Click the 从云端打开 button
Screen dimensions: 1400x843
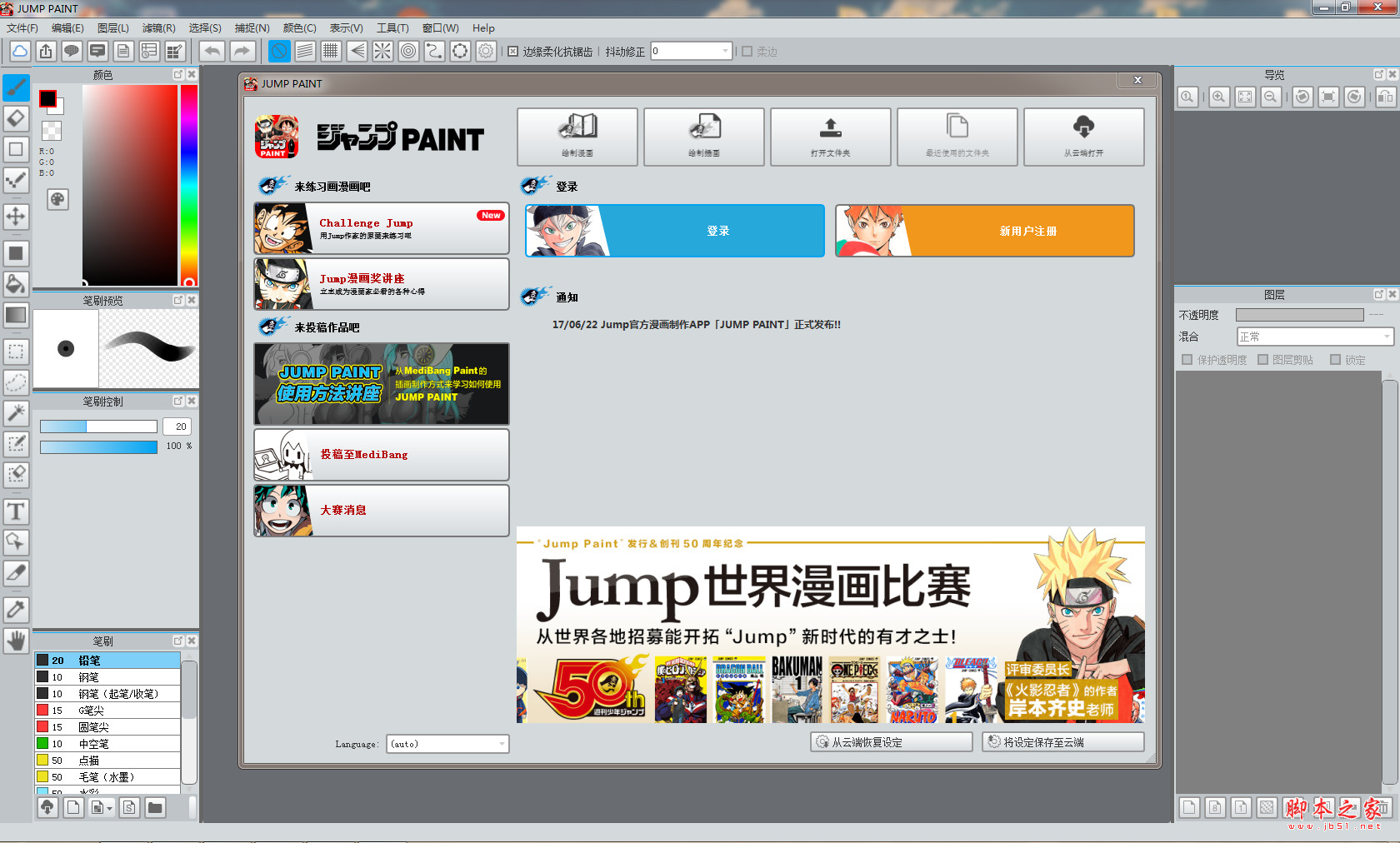[x=1084, y=137]
